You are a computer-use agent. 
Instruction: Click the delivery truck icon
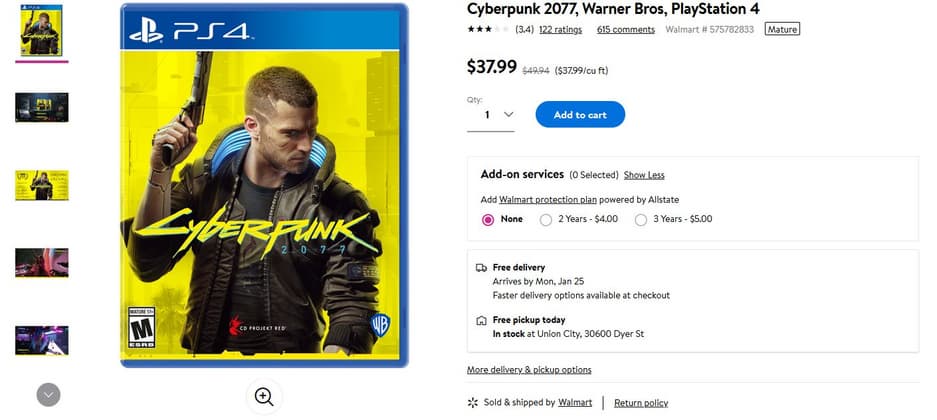click(x=481, y=268)
